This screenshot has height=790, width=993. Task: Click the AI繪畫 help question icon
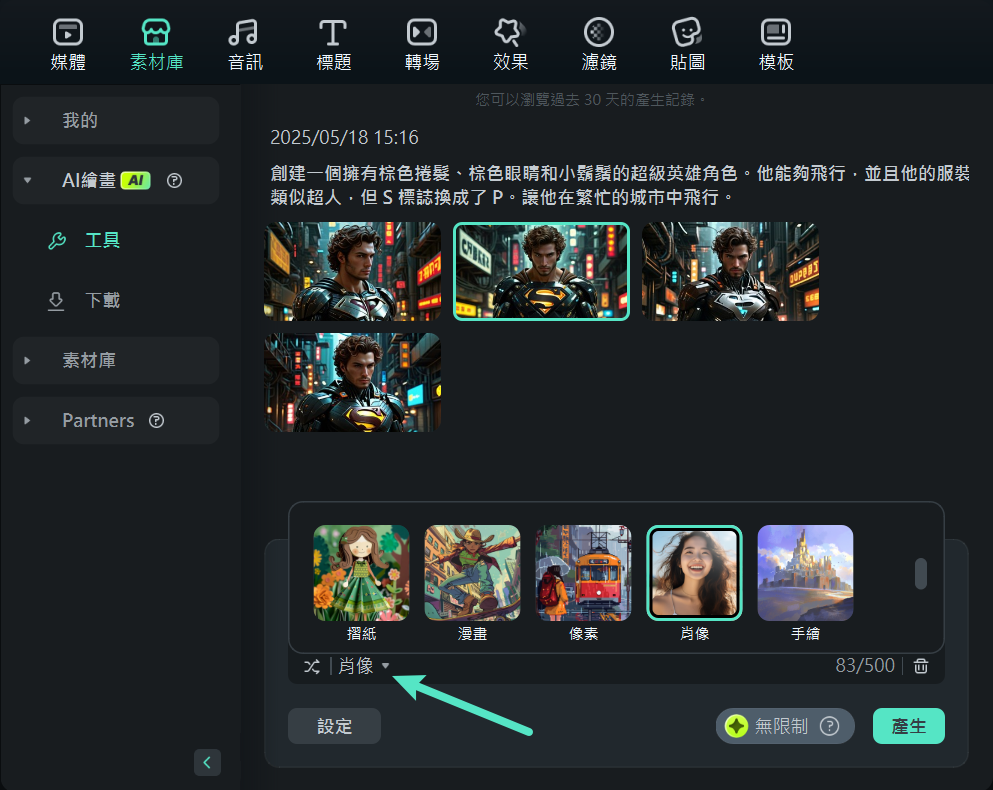(x=174, y=181)
